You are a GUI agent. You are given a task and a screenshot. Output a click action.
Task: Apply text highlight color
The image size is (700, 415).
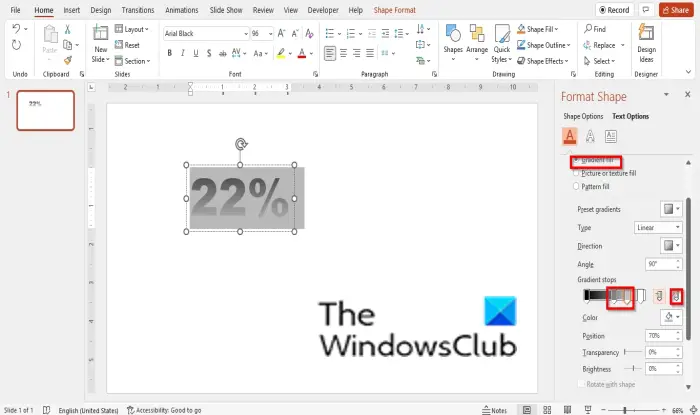tap(280, 54)
